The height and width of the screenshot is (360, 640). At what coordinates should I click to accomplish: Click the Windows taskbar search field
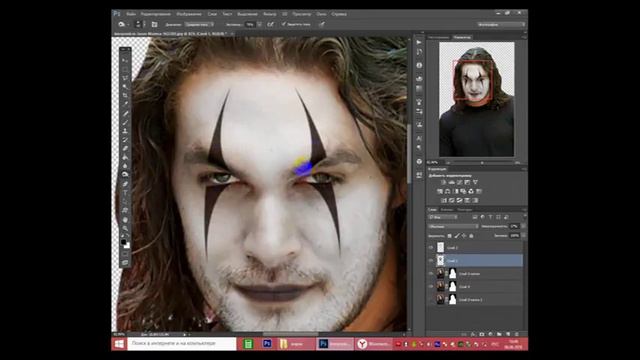182,344
